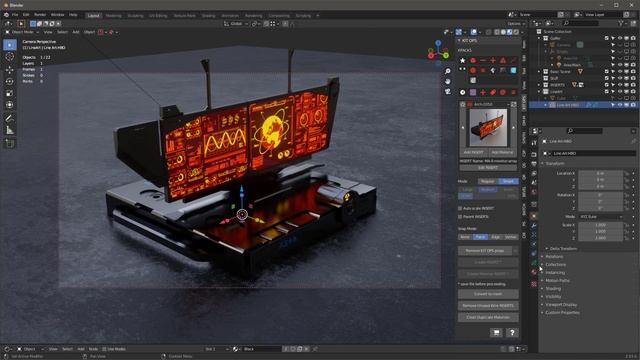Select the Annotate tool
This screenshot has height=360, width=640.
10,118
